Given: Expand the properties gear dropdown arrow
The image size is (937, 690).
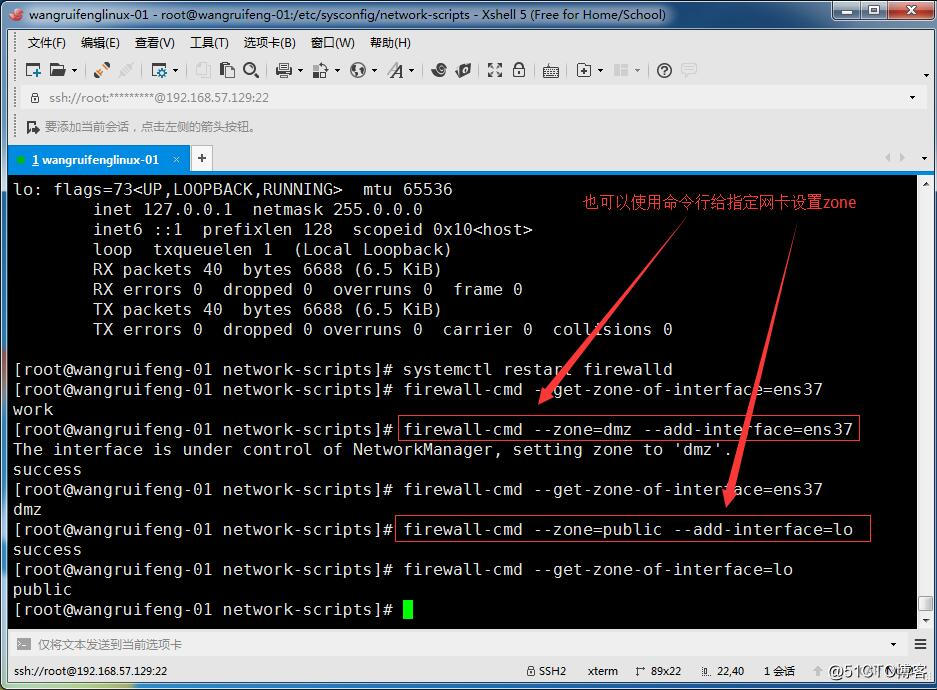Looking at the screenshot, I should 176,71.
